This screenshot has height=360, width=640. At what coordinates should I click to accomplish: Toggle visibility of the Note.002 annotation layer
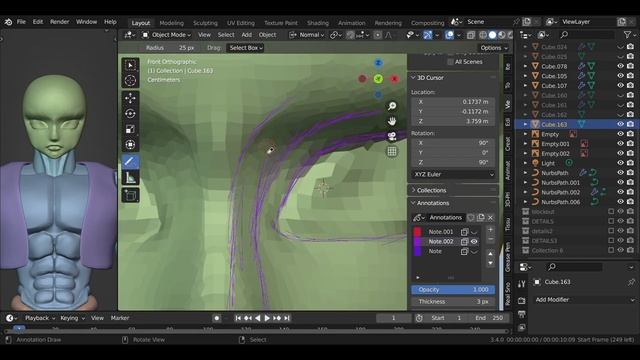[474, 242]
